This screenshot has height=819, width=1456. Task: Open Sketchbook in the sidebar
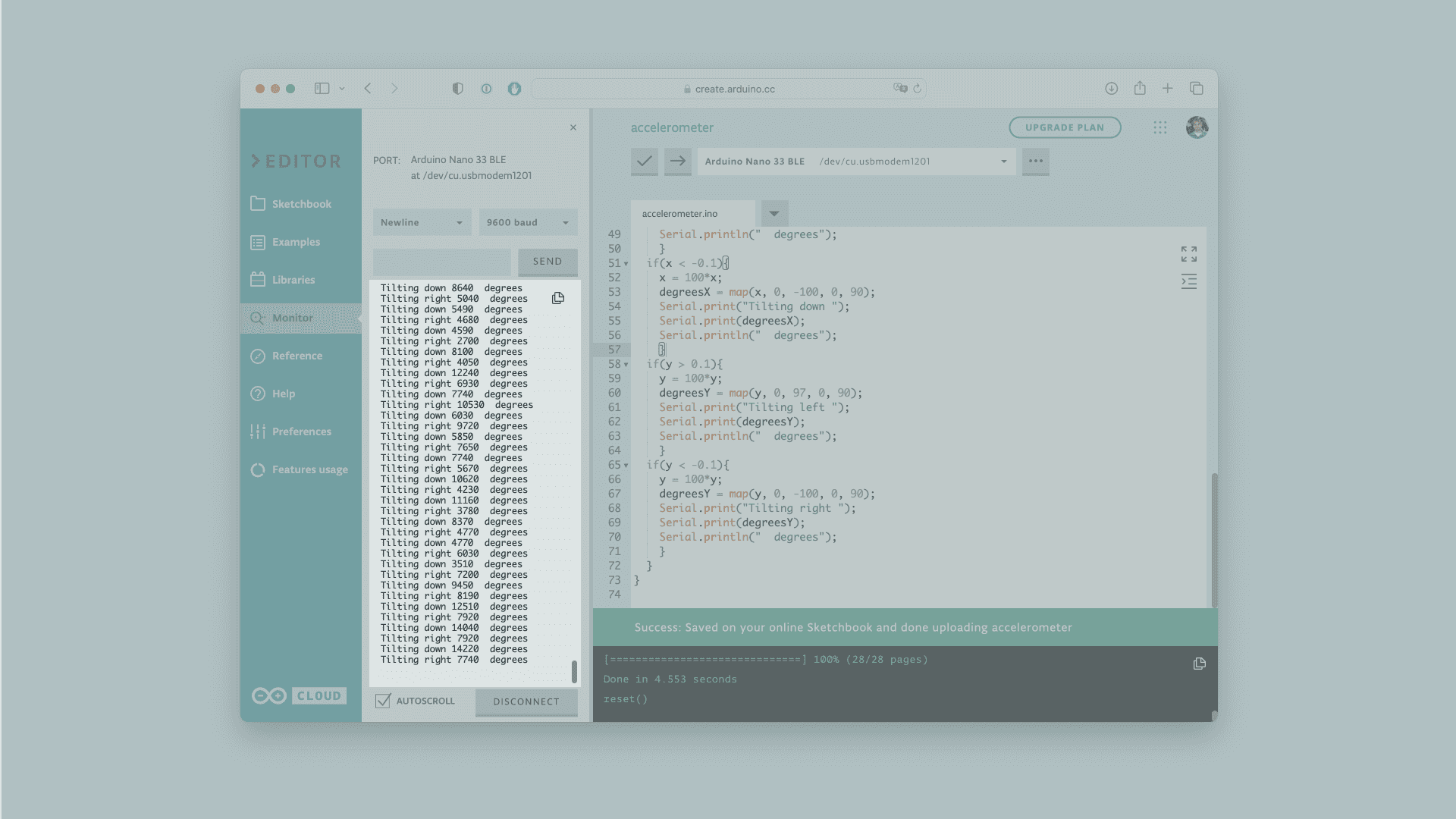pos(301,204)
